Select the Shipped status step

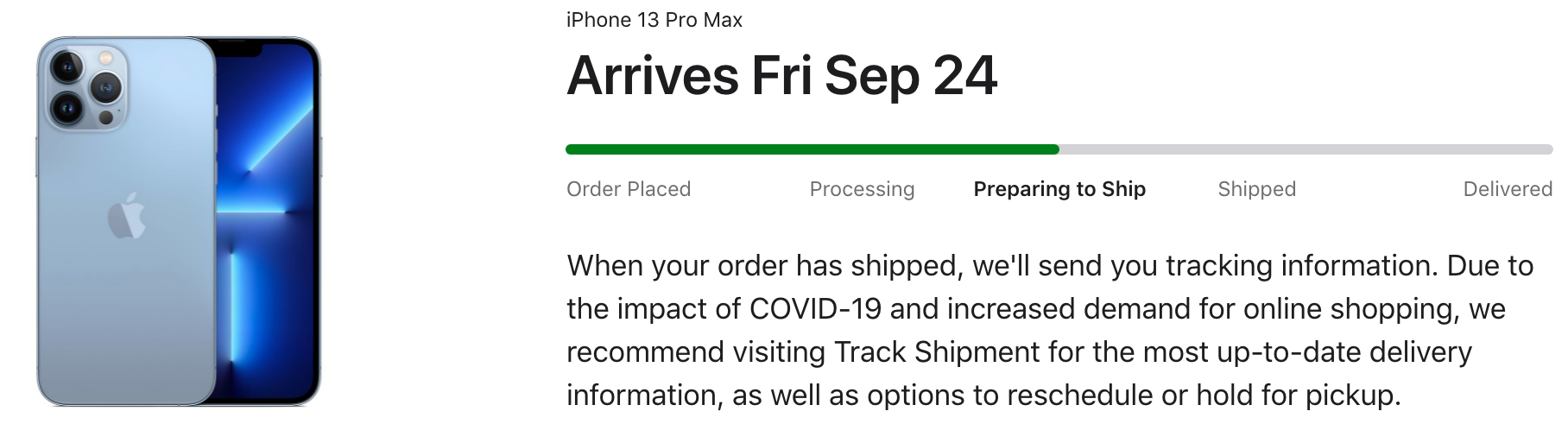[x=1256, y=189]
